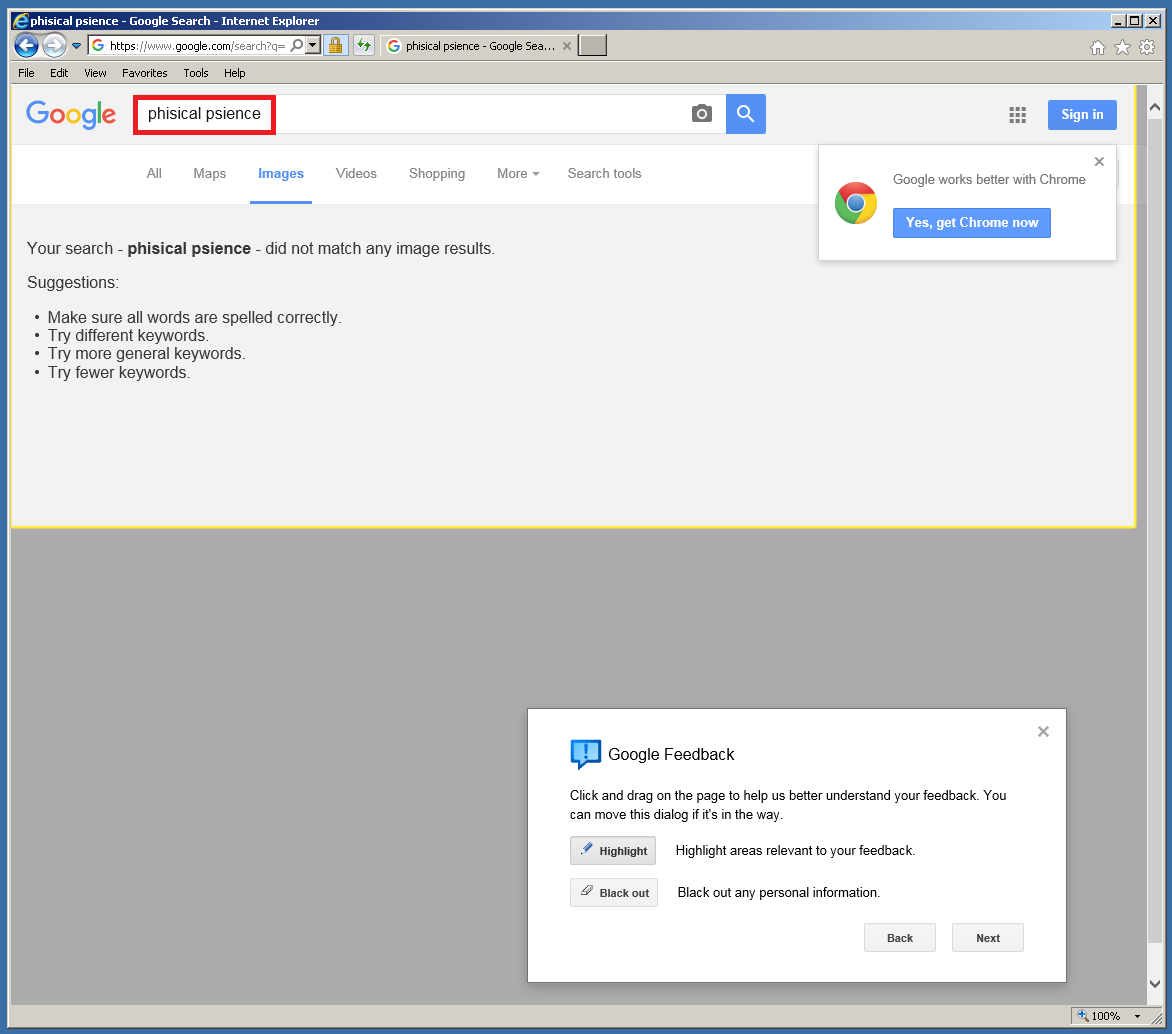Image resolution: width=1172 pixels, height=1034 pixels.
Task: Click the text 'Try fewer keywords.'
Action: point(119,372)
